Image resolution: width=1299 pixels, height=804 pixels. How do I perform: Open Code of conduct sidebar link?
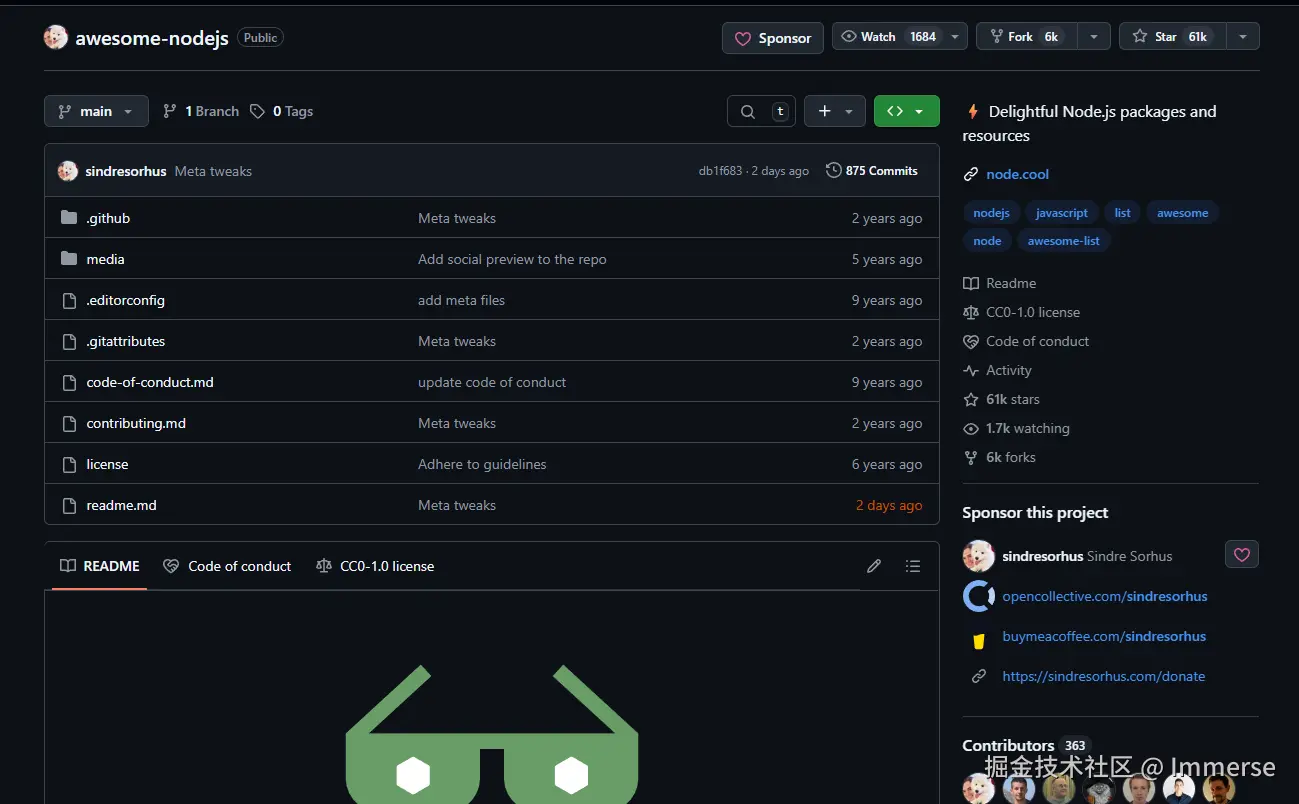1027,341
